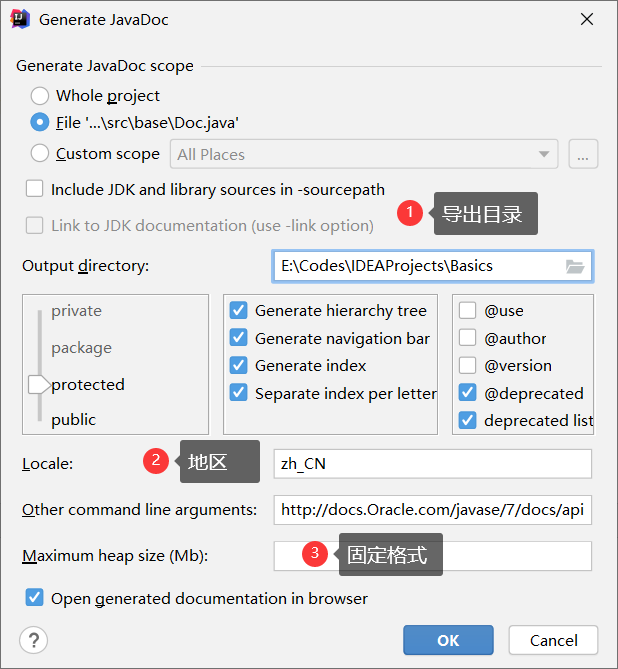Uncheck Generate hierarchy tree

point(239,310)
